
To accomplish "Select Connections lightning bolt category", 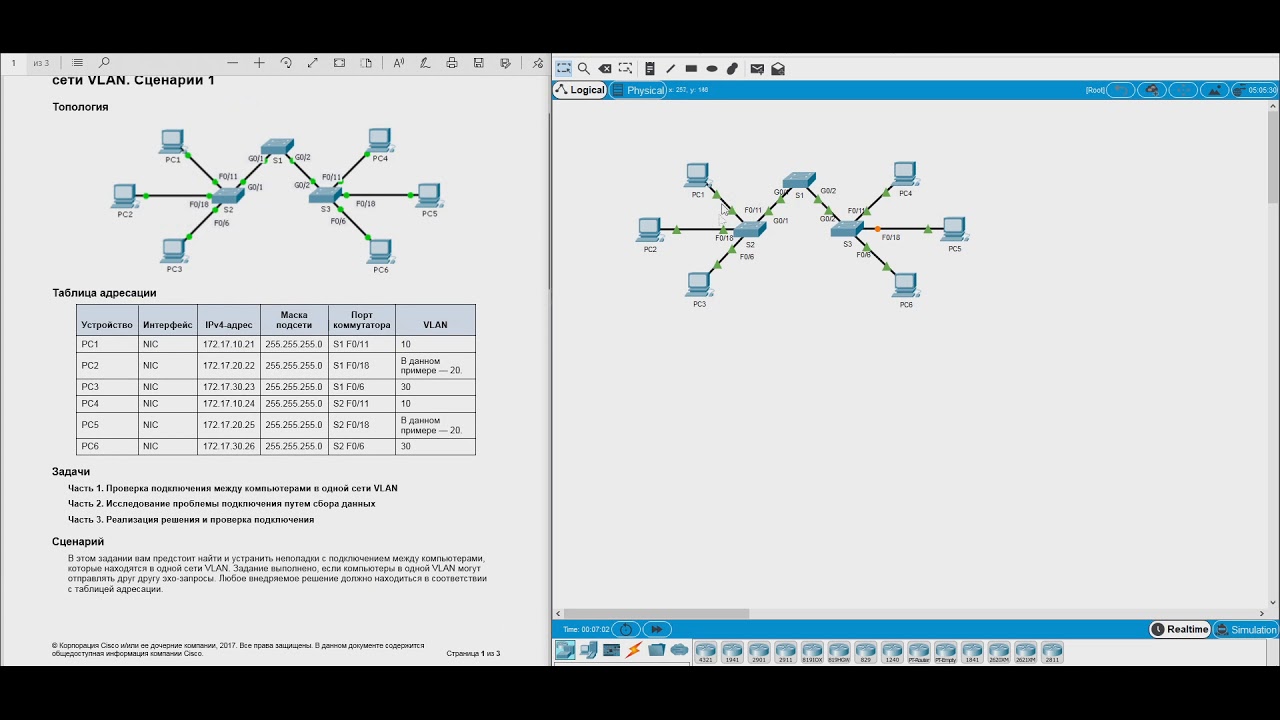I will coord(634,650).
